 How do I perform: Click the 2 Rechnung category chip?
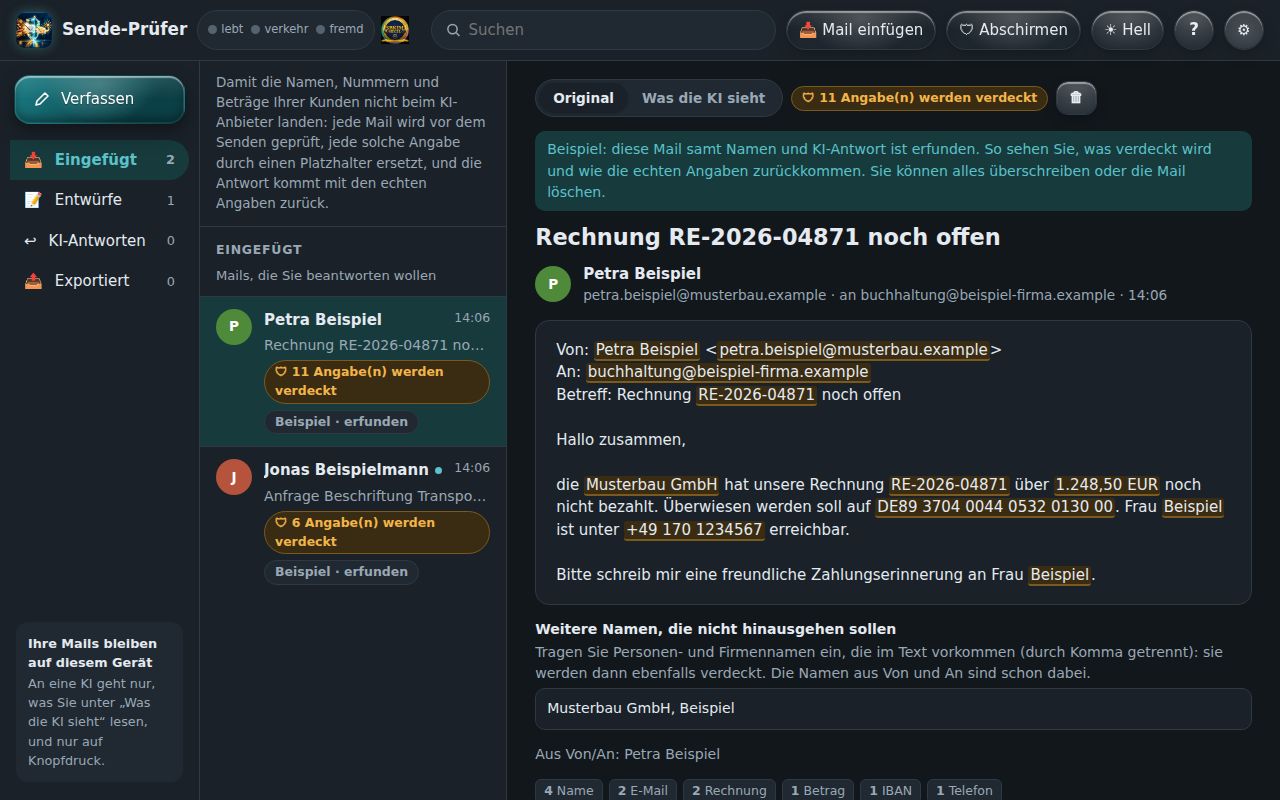(x=730, y=790)
